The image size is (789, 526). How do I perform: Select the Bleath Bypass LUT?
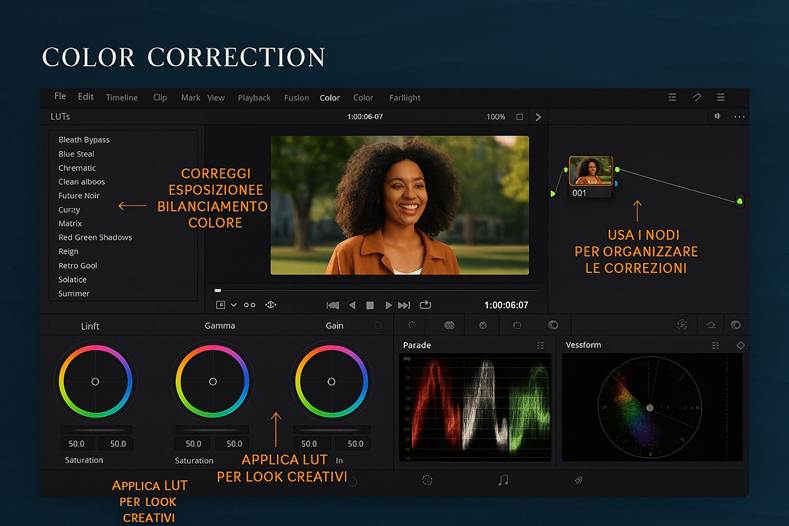[84, 140]
